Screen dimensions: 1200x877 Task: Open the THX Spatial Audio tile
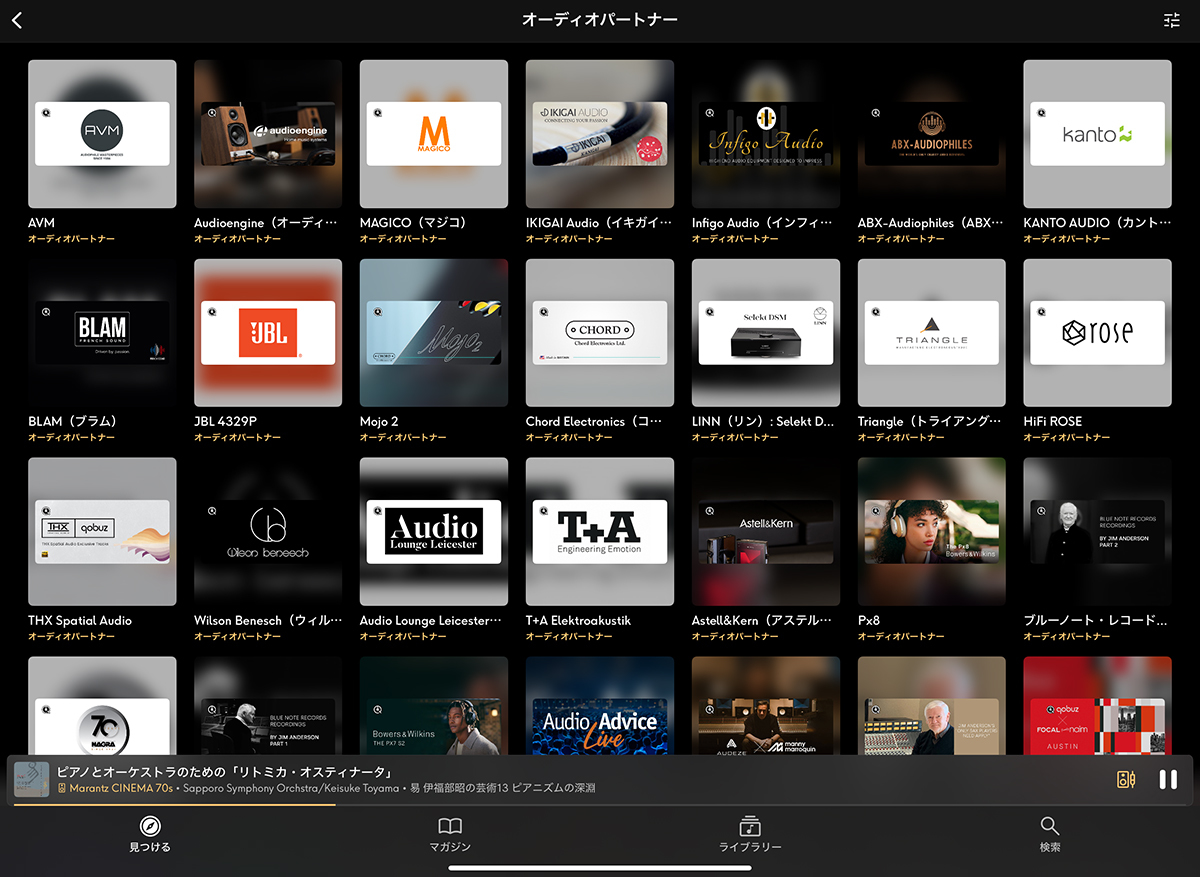102,531
